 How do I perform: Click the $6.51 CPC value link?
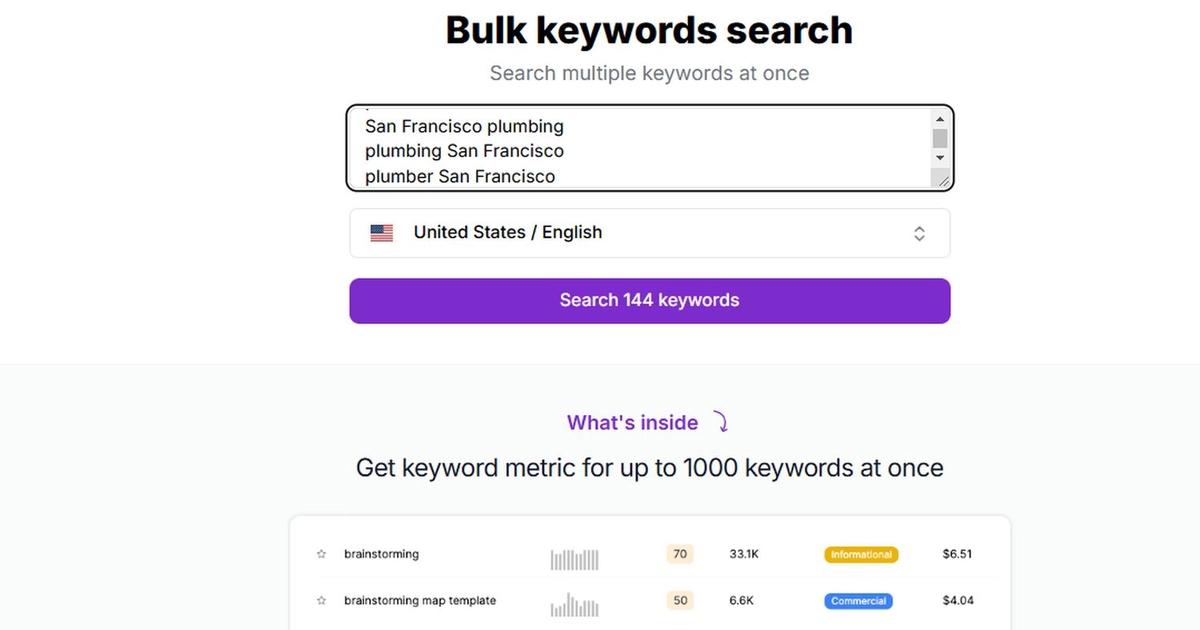coord(958,553)
